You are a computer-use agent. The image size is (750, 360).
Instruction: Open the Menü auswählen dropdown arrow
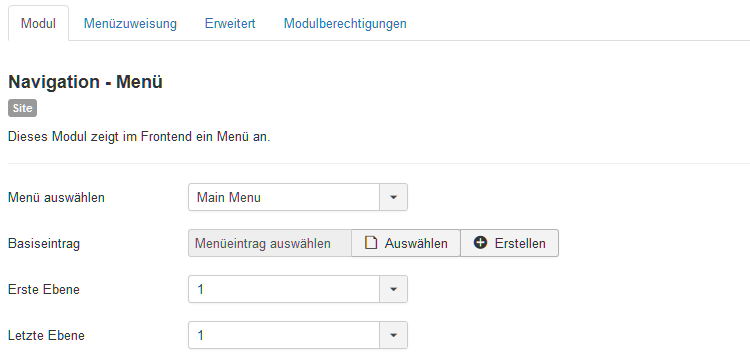click(x=393, y=197)
